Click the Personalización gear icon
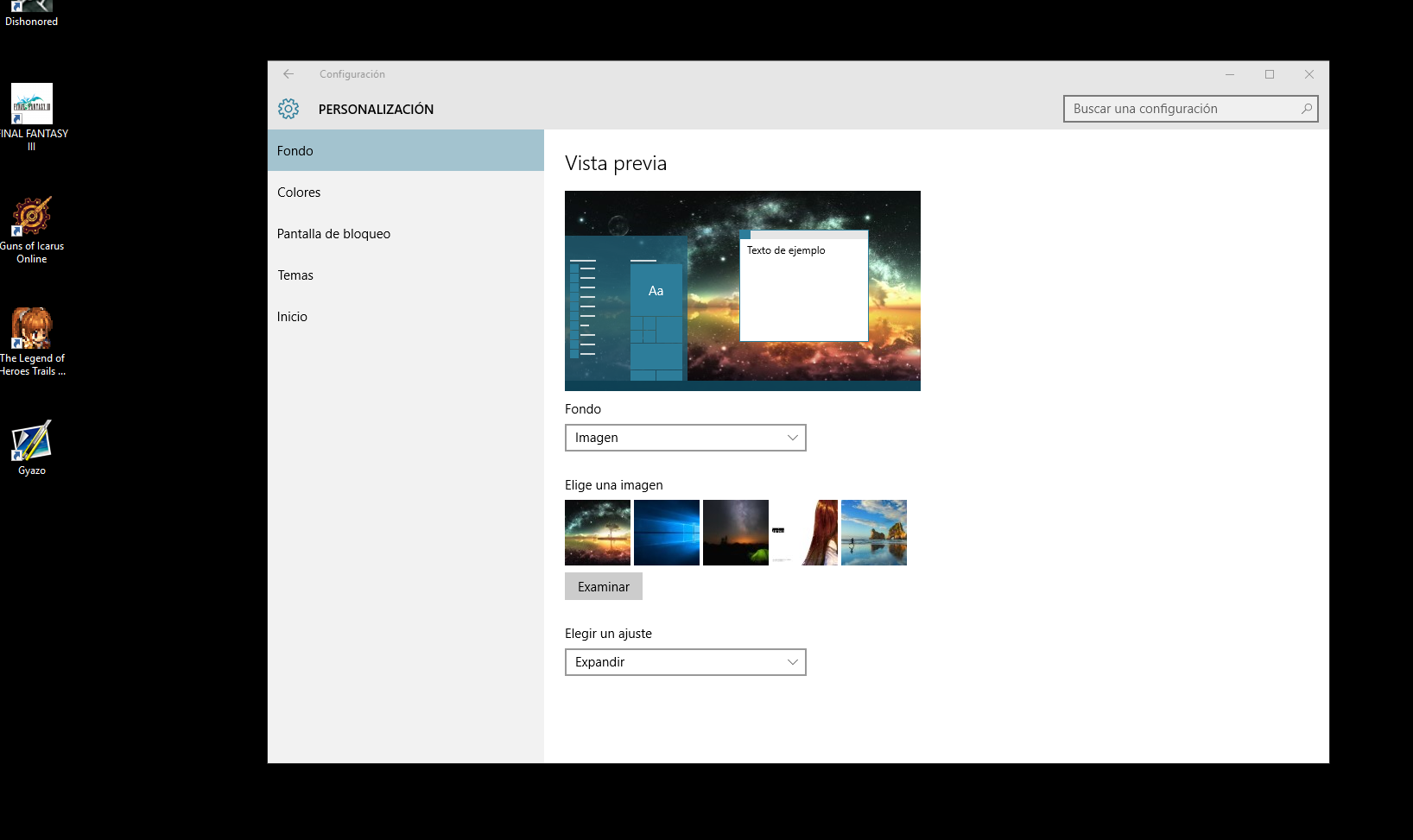This screenshot has width=1413, height=840. coord(288,109)
